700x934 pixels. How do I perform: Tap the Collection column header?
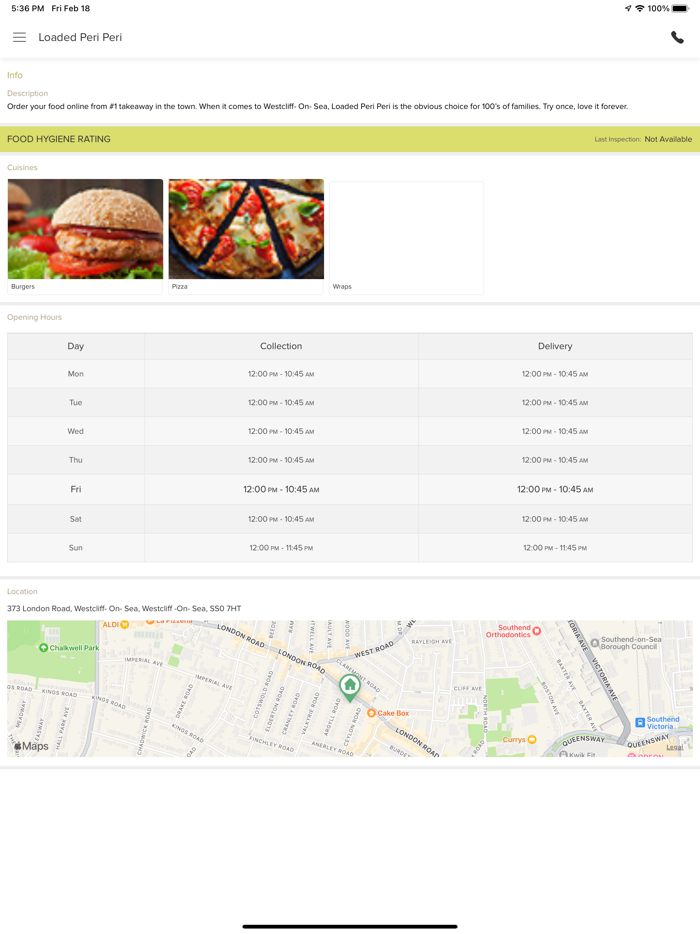pyautogui.click(x=281, y=346)
